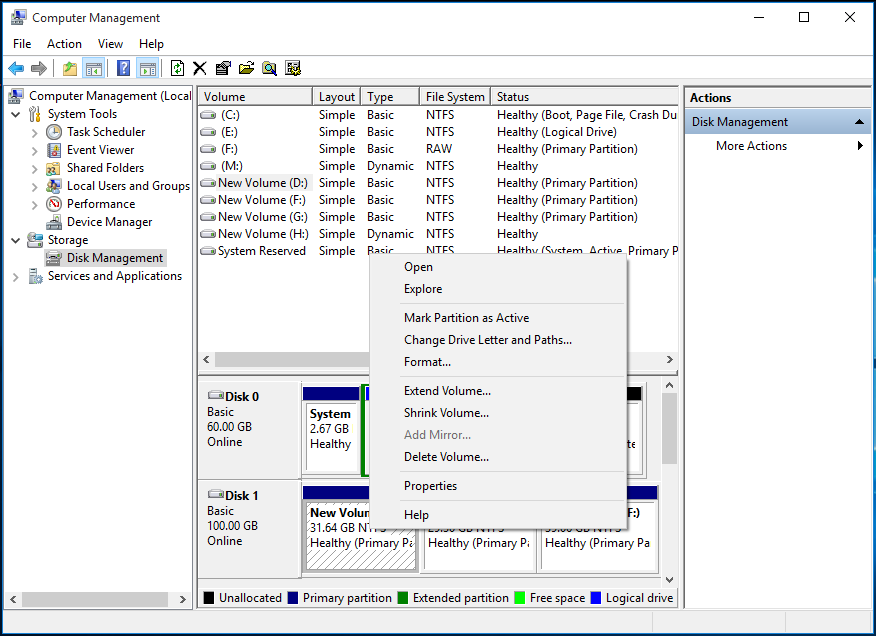
Task: Select the System Reserved volume row
Action: (x=439, y=251)
